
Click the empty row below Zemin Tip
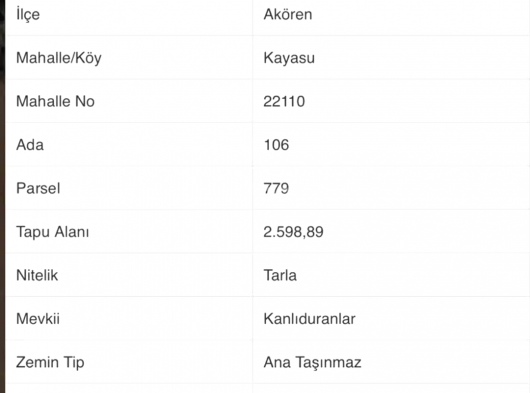coord(267,388)
